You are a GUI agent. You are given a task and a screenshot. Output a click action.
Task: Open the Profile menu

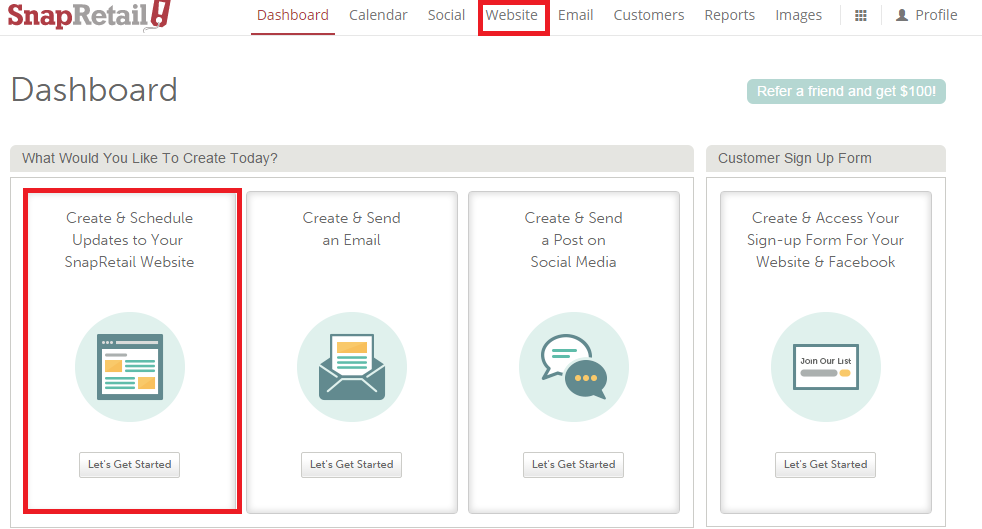pyautogui.click(x=927, y=15)
